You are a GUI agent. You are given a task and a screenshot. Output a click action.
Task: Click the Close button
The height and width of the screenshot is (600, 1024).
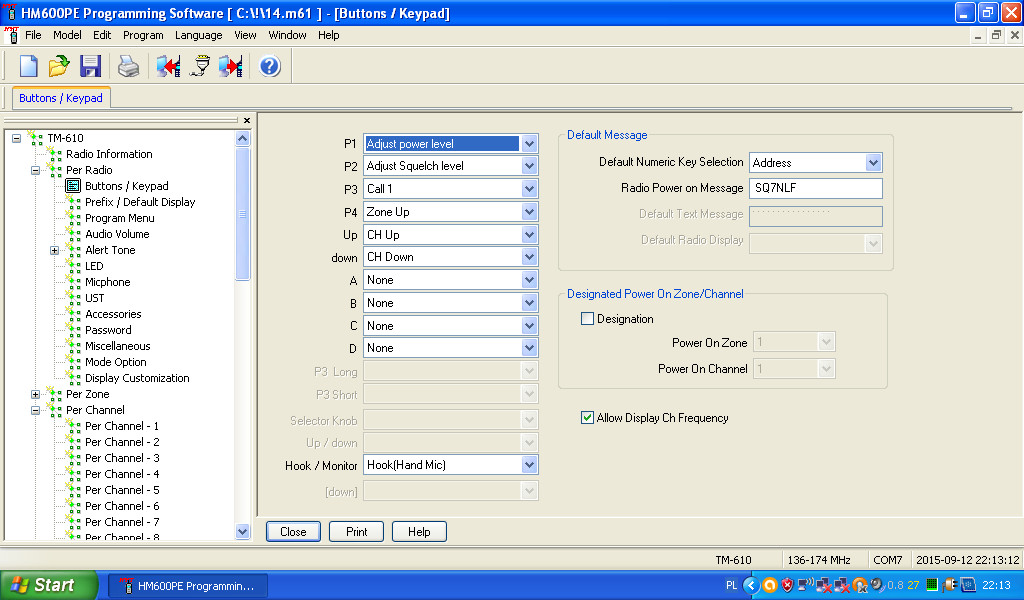[293, 531]
